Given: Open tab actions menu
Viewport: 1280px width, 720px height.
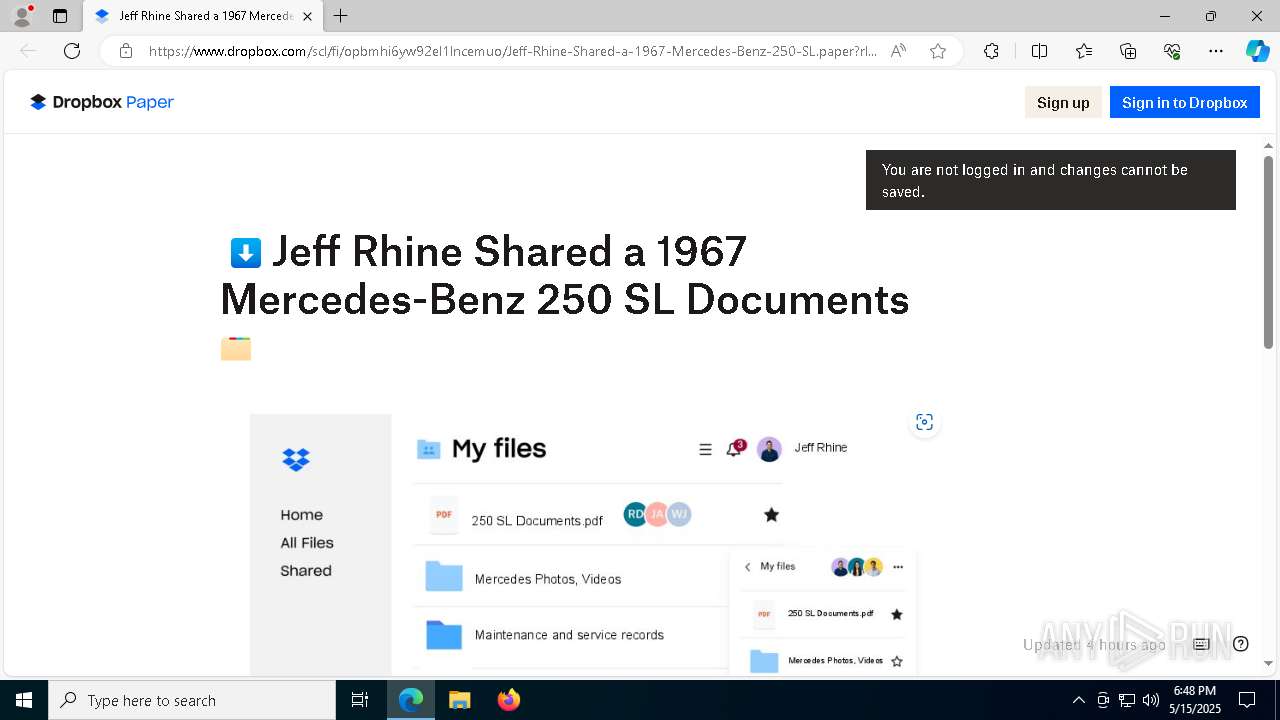Looking at the screenshot, I should 60,16.
